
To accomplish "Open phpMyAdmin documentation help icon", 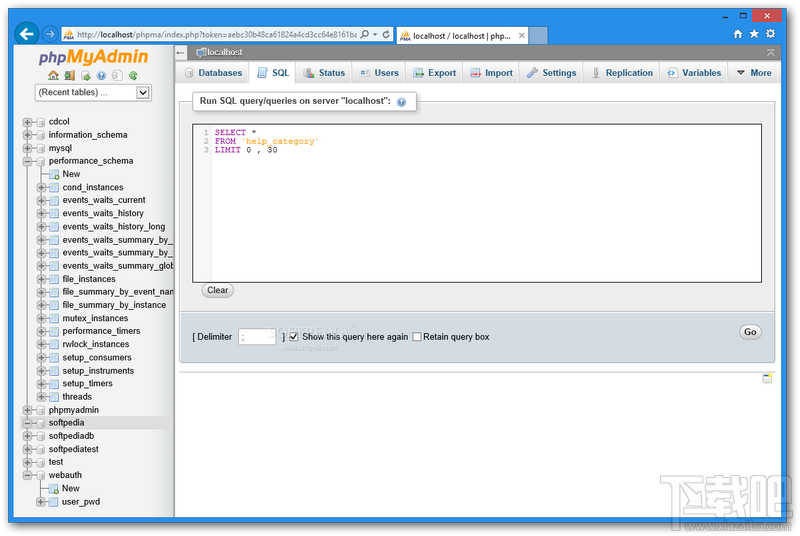I will click(x=102, y=75).
